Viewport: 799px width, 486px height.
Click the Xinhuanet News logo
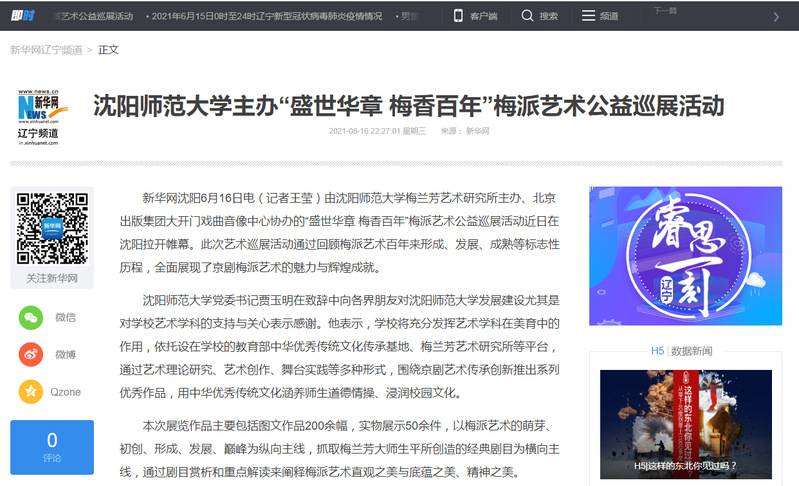click(38, 105)
